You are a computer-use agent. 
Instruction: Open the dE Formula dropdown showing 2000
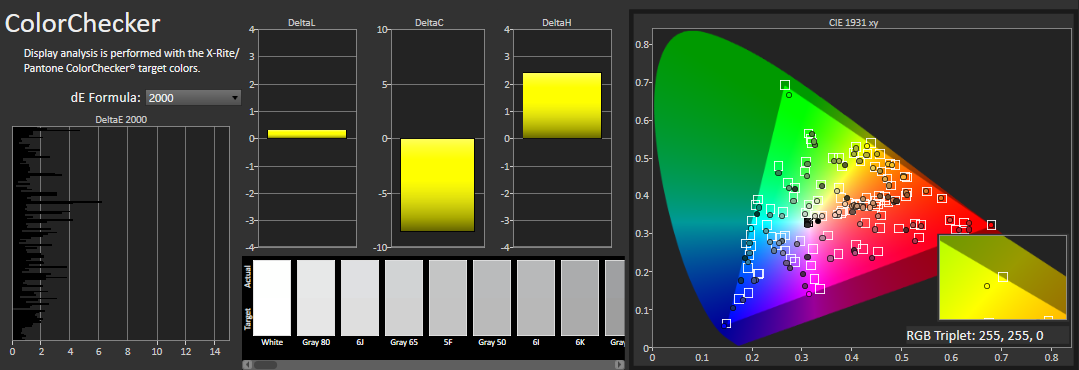click(193, 98)
